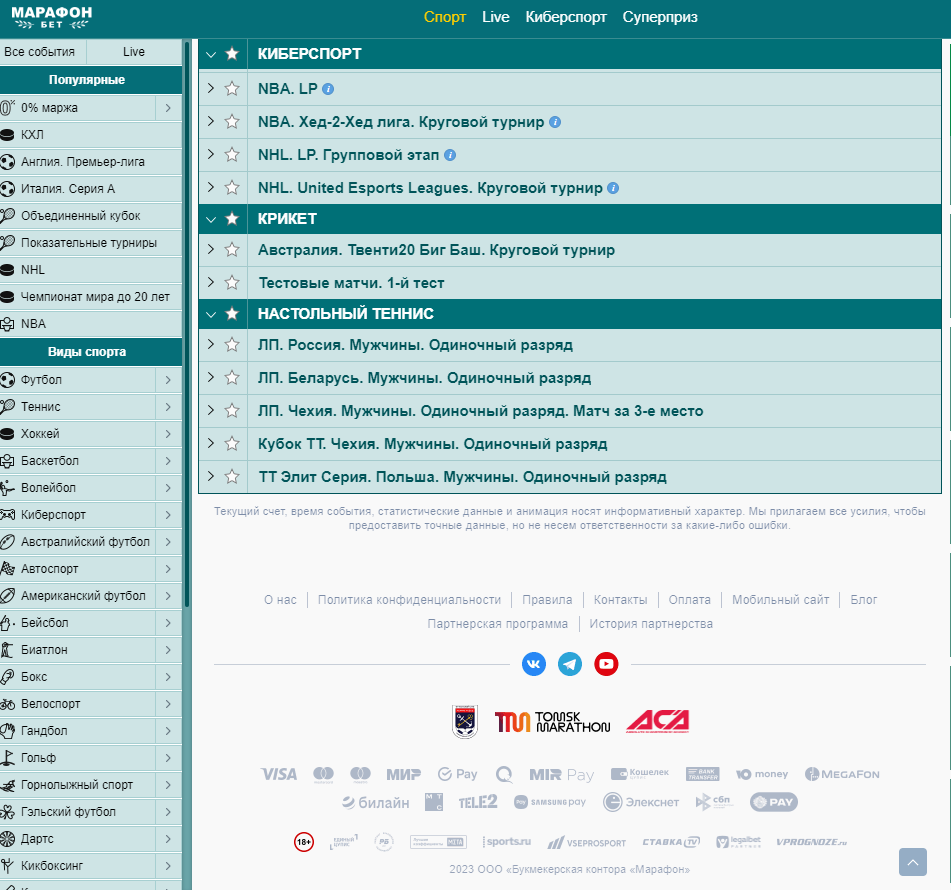Screen dimensions: 951x890
Task: Open the Контакты footer link
Action: point(620,599)
